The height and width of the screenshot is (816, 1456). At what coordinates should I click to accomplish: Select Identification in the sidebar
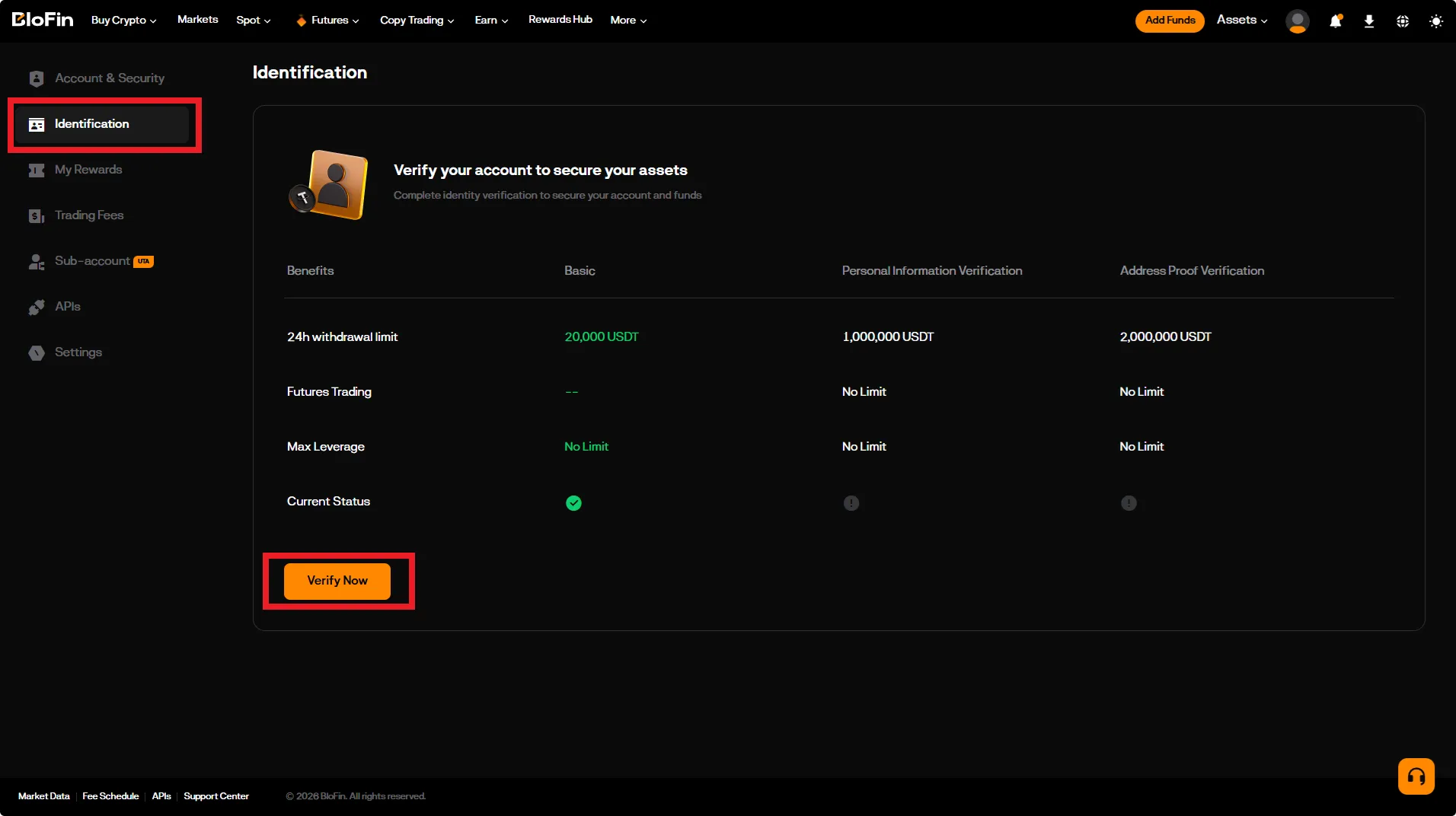coord(102,124)
